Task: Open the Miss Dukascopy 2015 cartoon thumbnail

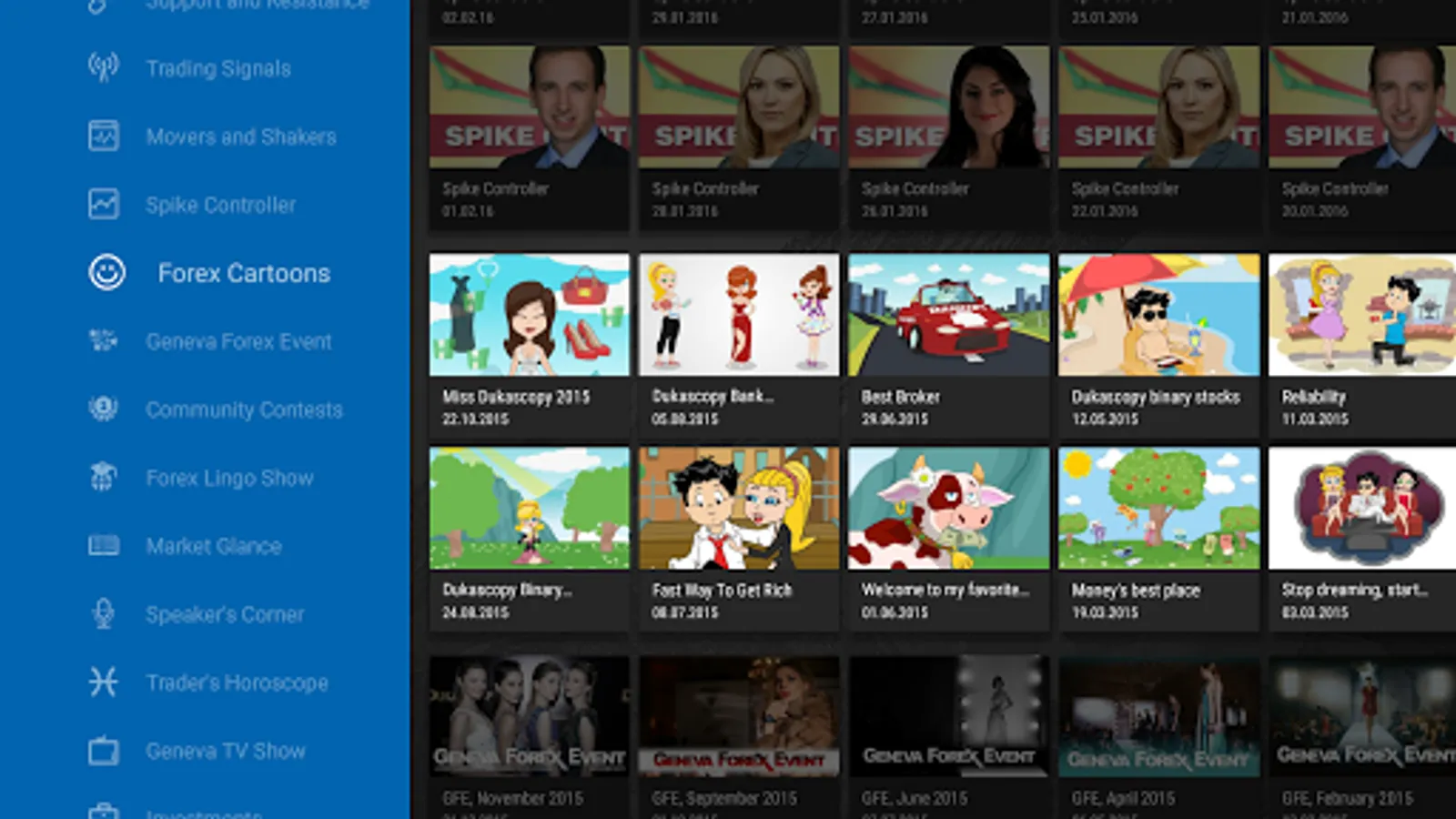Action: coord(529,315)
